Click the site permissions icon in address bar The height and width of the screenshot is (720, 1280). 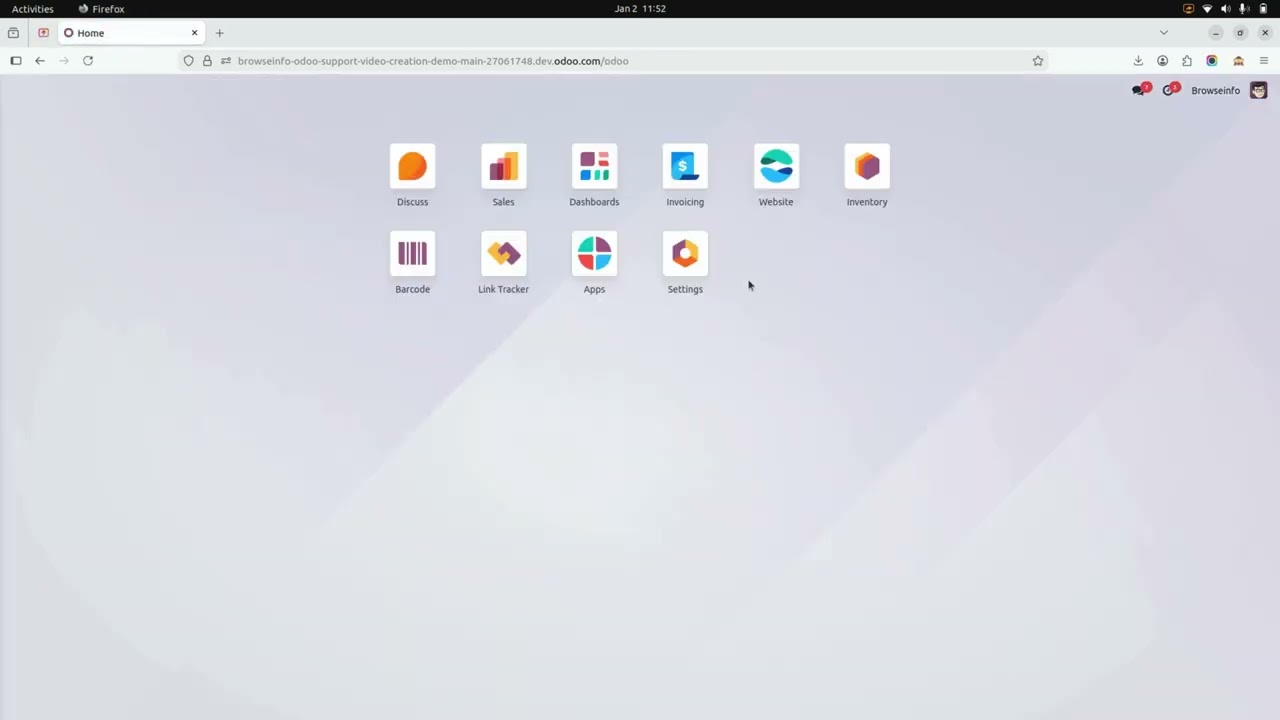point(226,61)
